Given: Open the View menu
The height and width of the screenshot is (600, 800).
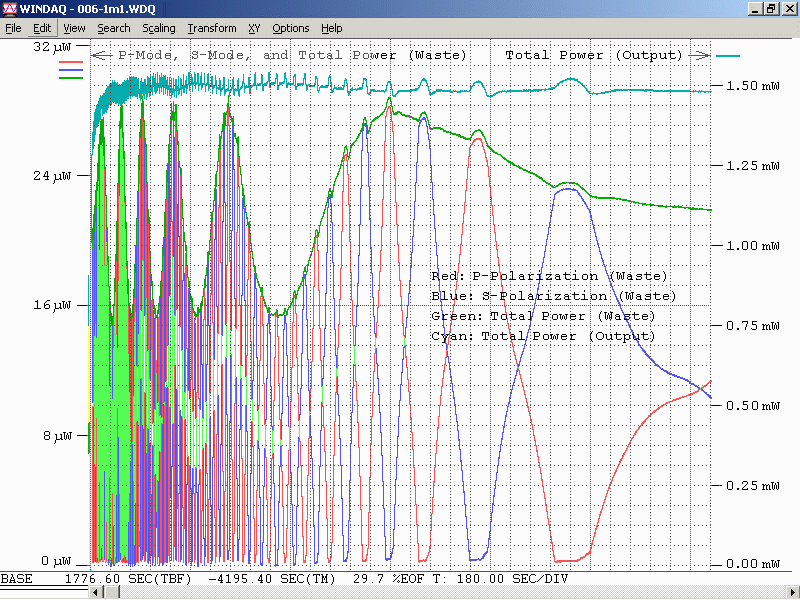Looking at the screenshot, I should tap(74, 28).
